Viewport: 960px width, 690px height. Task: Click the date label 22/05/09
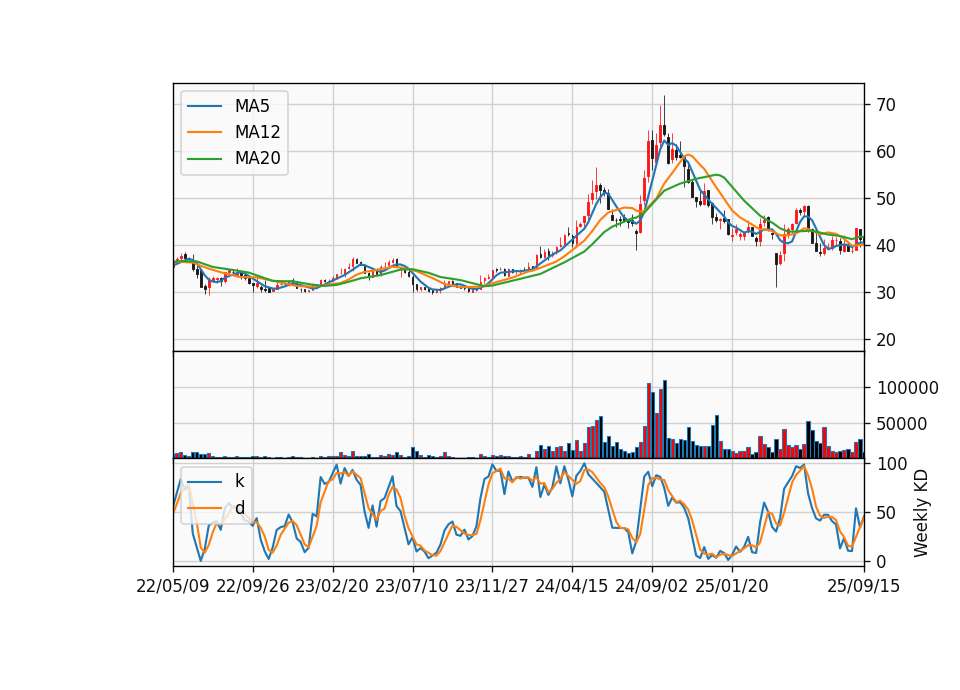pos(173,586)
